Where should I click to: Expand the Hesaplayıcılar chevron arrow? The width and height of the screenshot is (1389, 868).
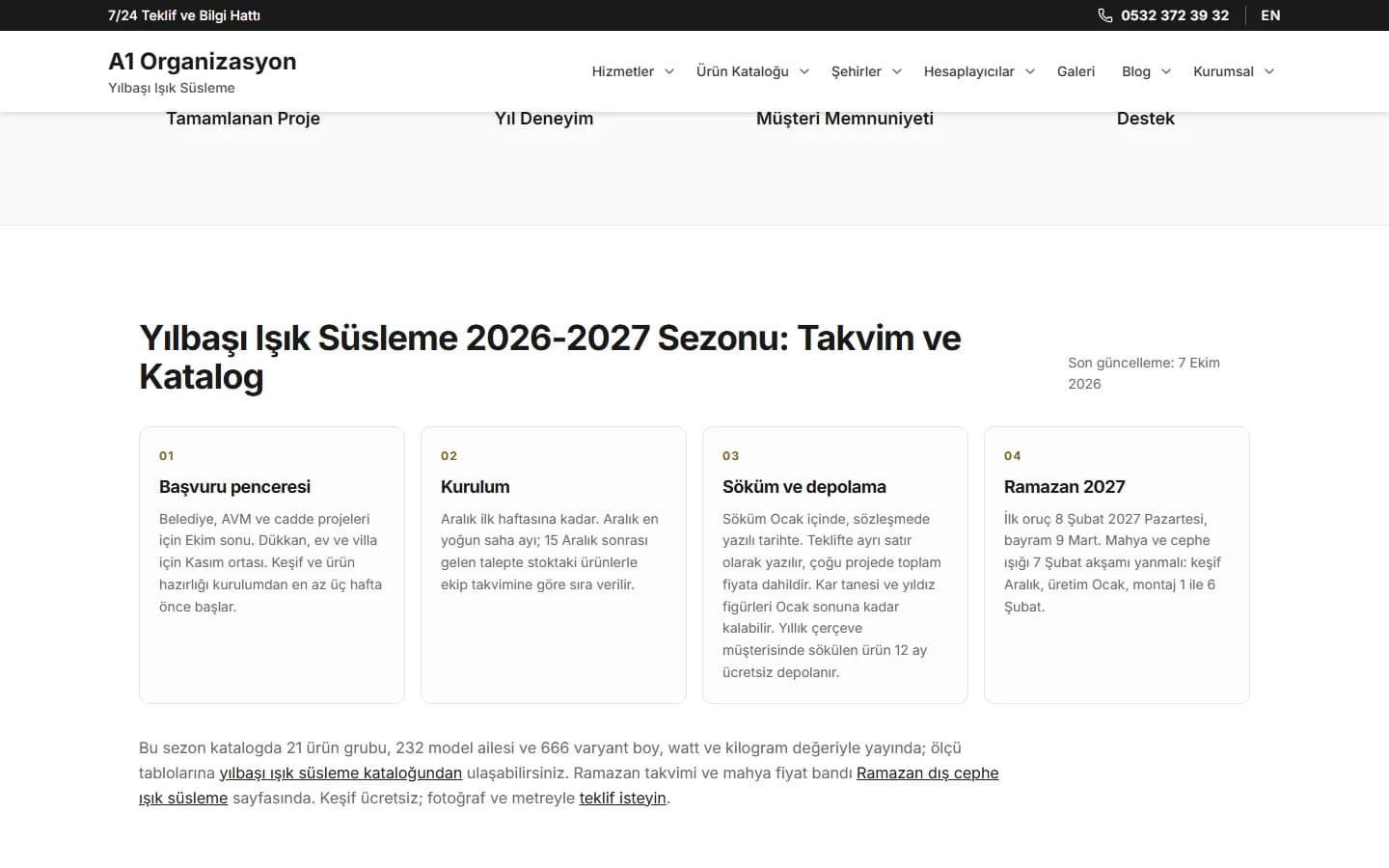click(x=1030, y=71)
